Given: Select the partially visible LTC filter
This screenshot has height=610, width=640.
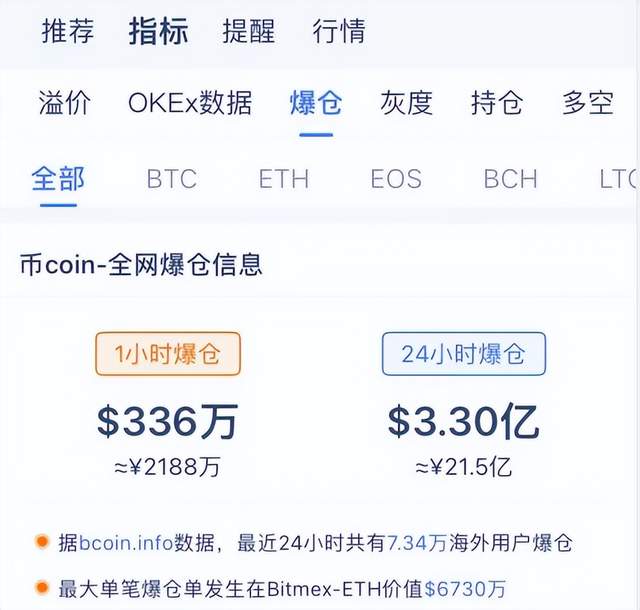Looking at the screenshot, I should (619, 179).
